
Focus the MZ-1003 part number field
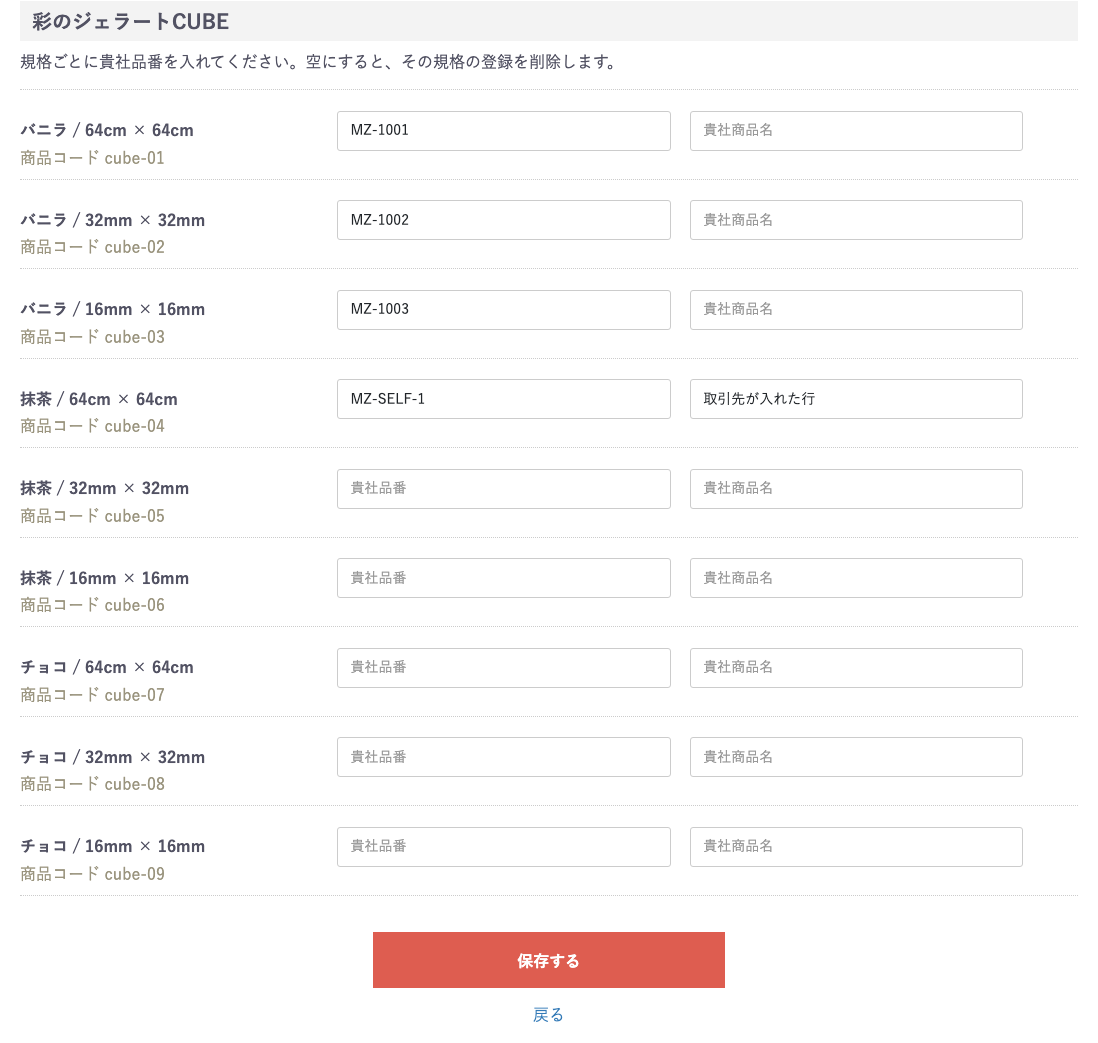(x=503, y=310)
